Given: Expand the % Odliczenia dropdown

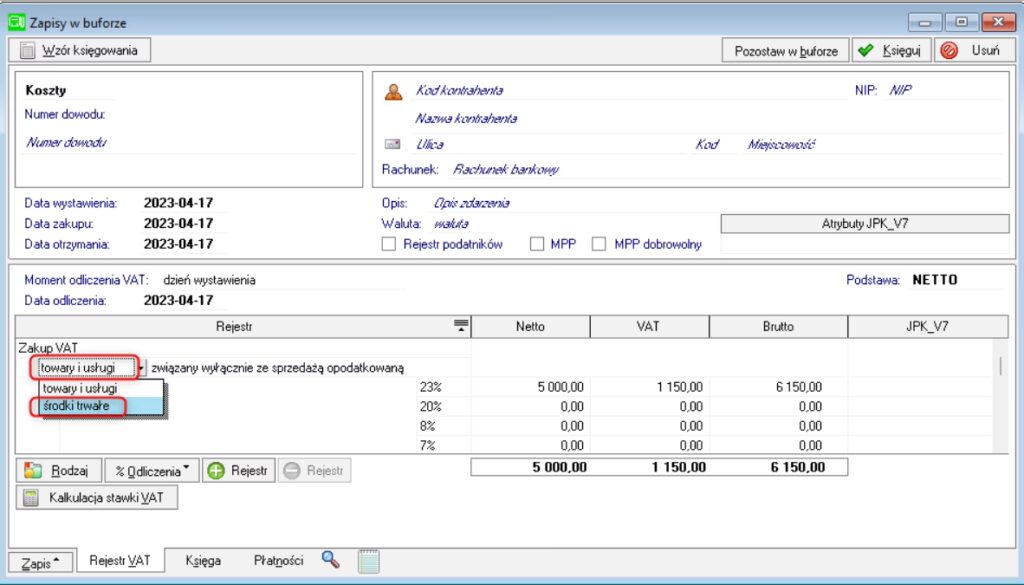Looking at the screenshot, I should pyautogui.click(x=150, y=470).
